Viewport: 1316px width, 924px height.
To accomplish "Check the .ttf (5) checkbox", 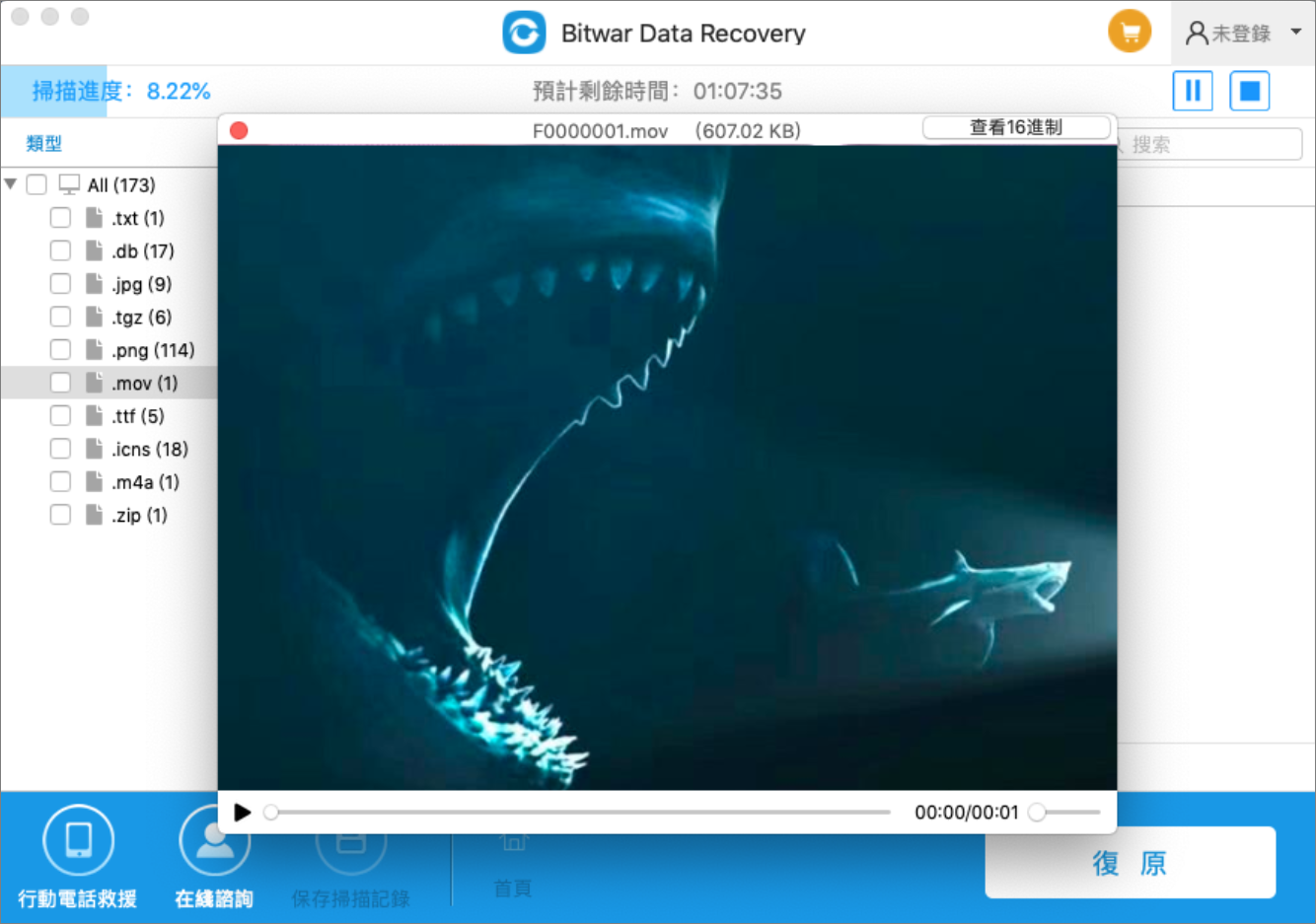I will (x=60, y=416).
